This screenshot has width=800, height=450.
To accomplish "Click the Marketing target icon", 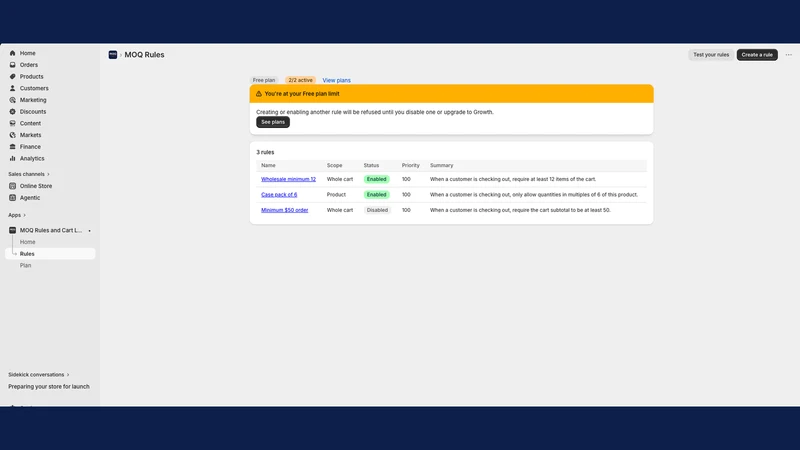I will pyautogui.click(x=13, y=100).
